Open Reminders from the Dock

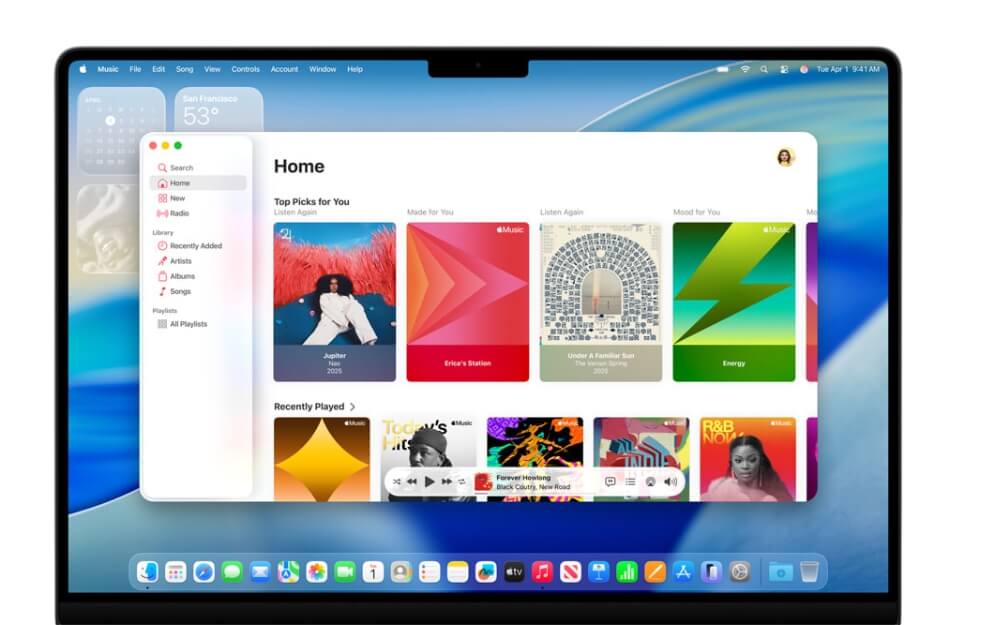(429, 572)
